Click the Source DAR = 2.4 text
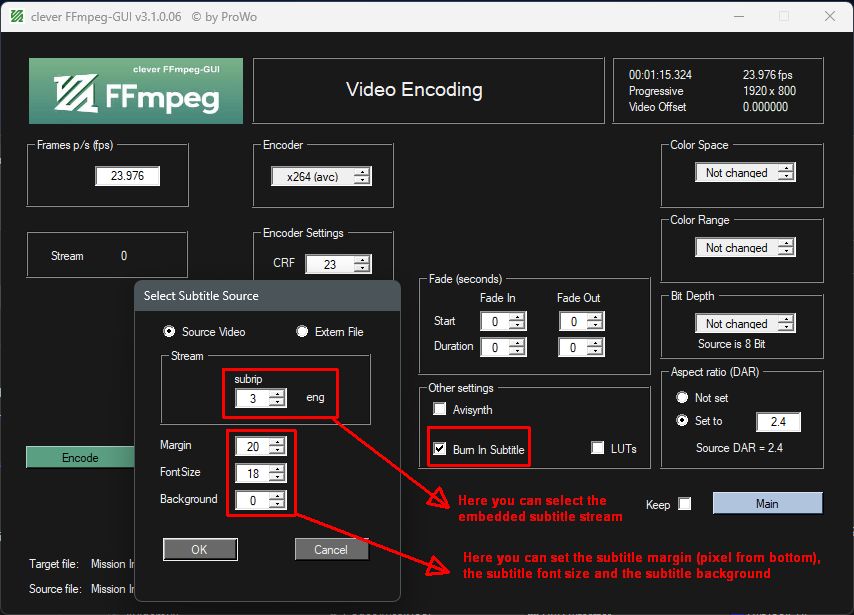Viewport: 854px width, 615px height. [x=739, y=448]
